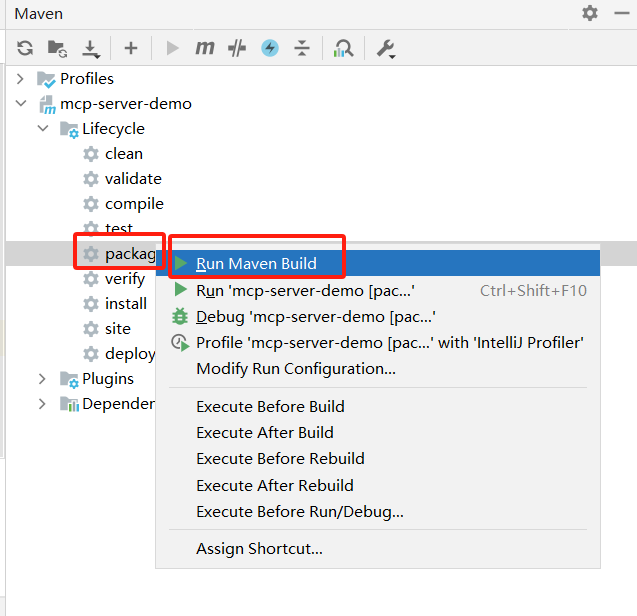Show dependencies diagram icon

343,48
